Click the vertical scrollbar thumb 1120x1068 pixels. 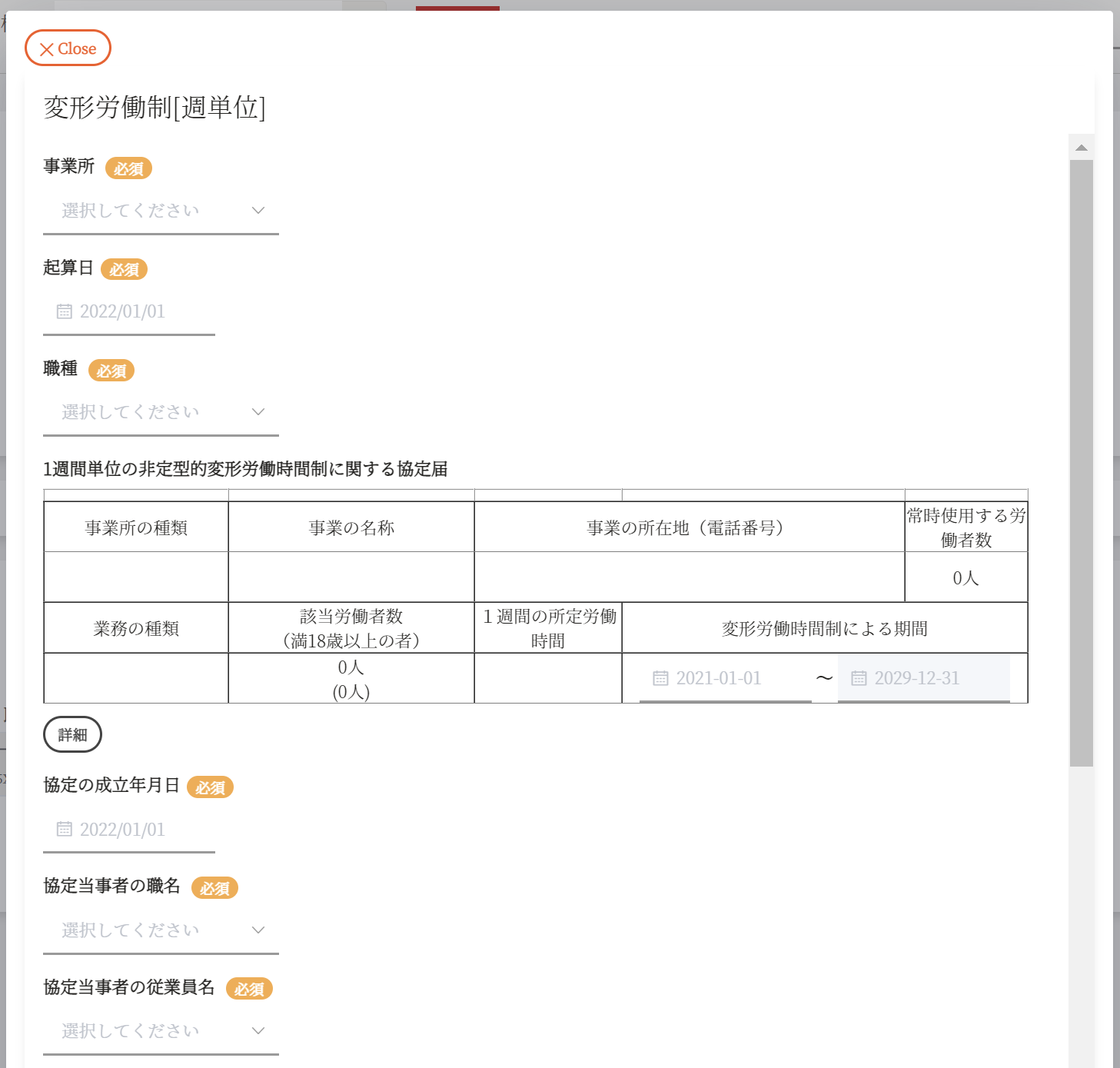(x=1081, y=461)
